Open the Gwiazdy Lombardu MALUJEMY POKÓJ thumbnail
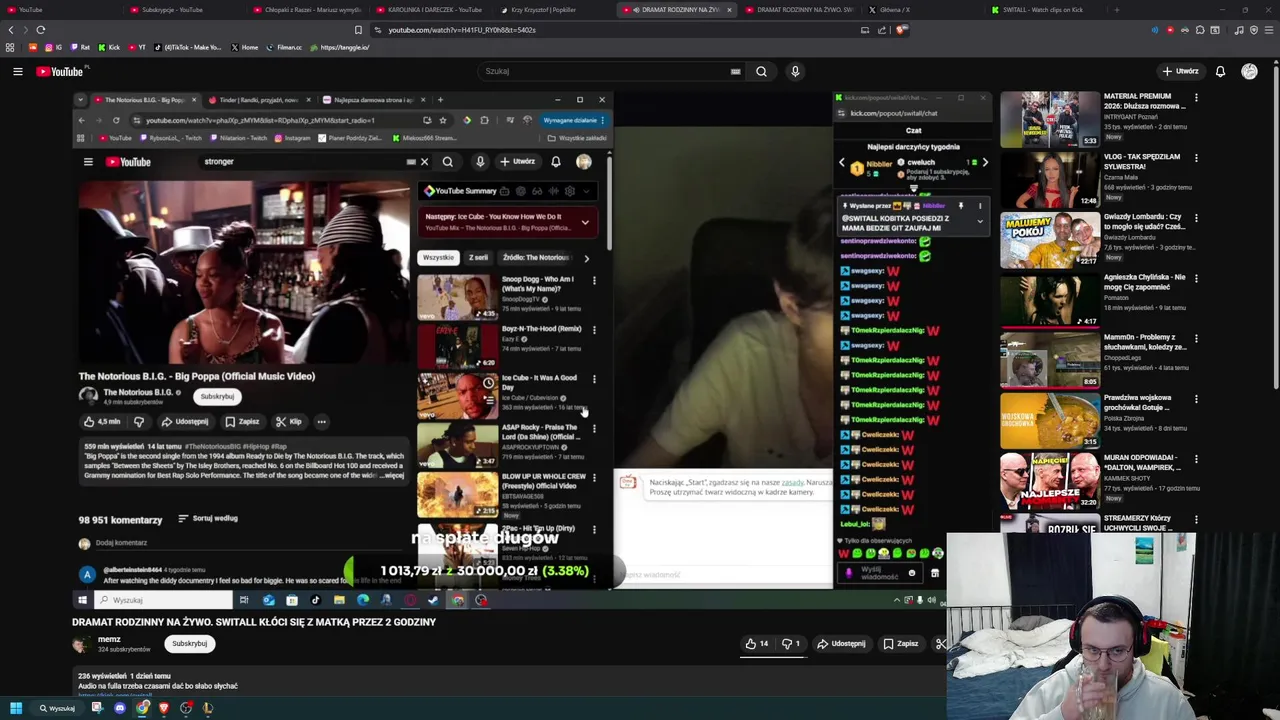 click(x=1050, y=240)
